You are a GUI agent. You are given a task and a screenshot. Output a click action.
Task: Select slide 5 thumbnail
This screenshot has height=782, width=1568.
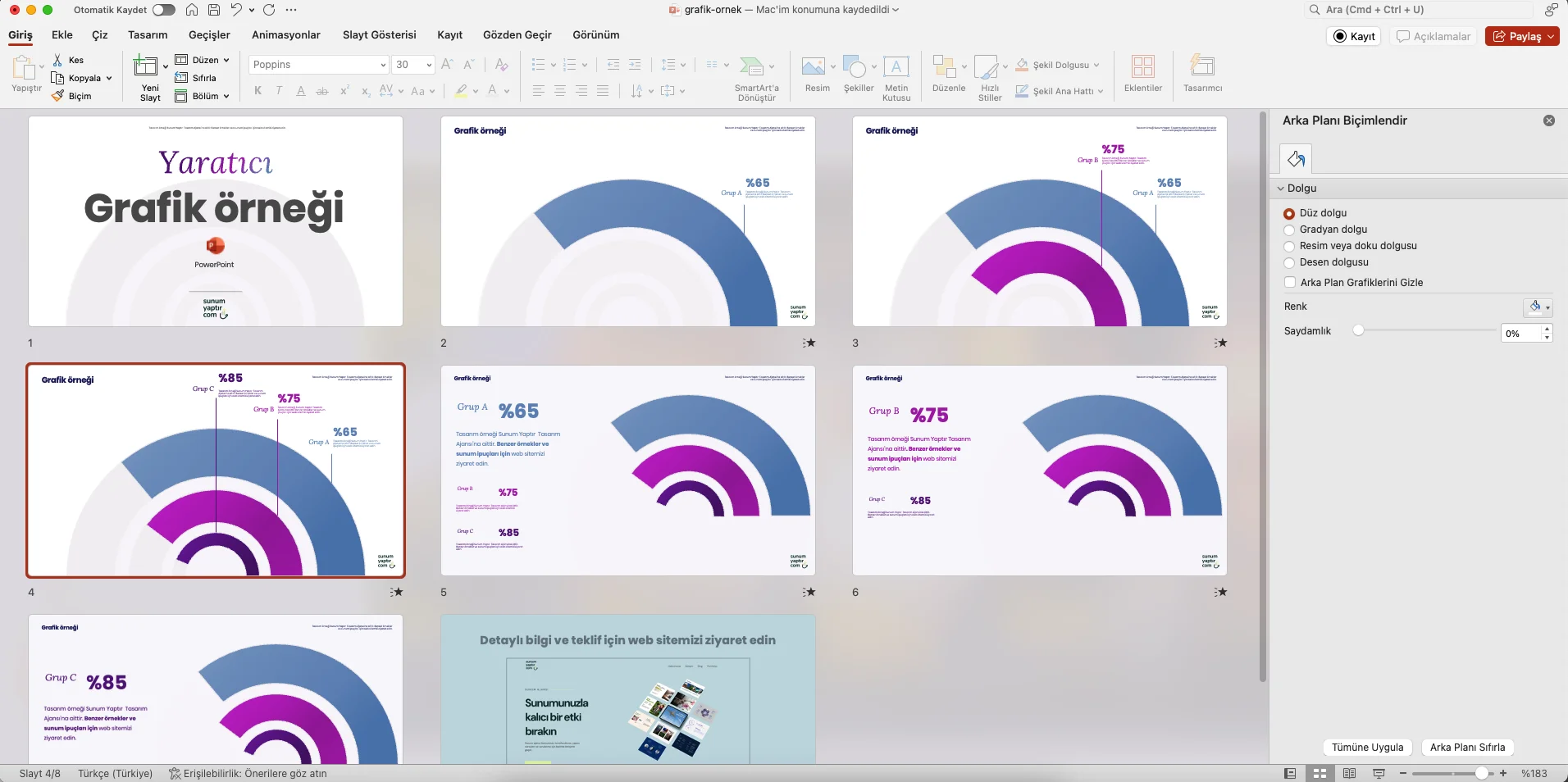pyautogui.click(x=627, y=471)
